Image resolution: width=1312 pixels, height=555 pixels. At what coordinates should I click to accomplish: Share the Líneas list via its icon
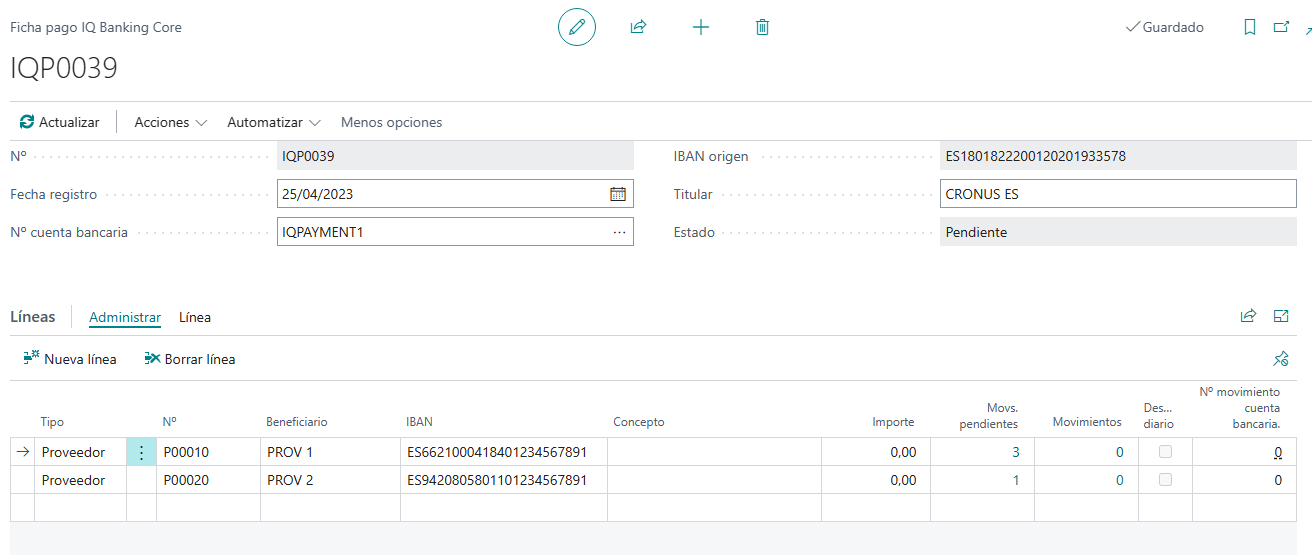pos(1248,316)
